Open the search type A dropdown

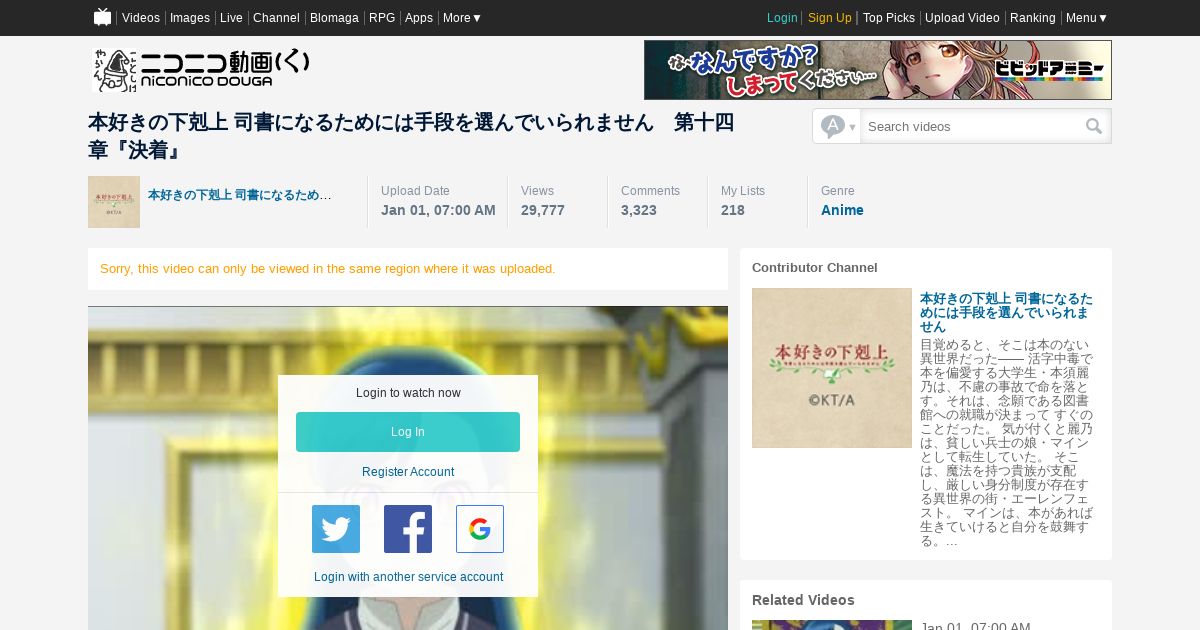click(837, 126)
